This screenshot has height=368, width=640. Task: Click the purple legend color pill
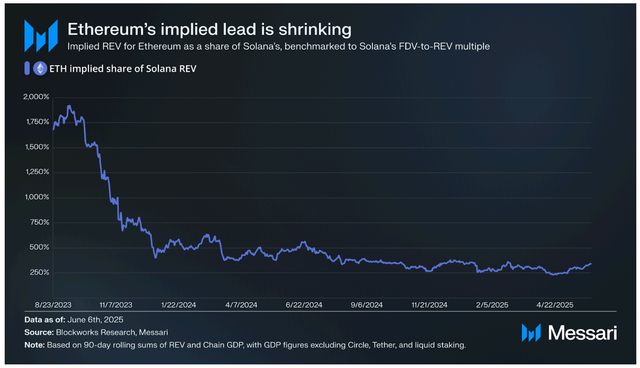click(27, 69)
